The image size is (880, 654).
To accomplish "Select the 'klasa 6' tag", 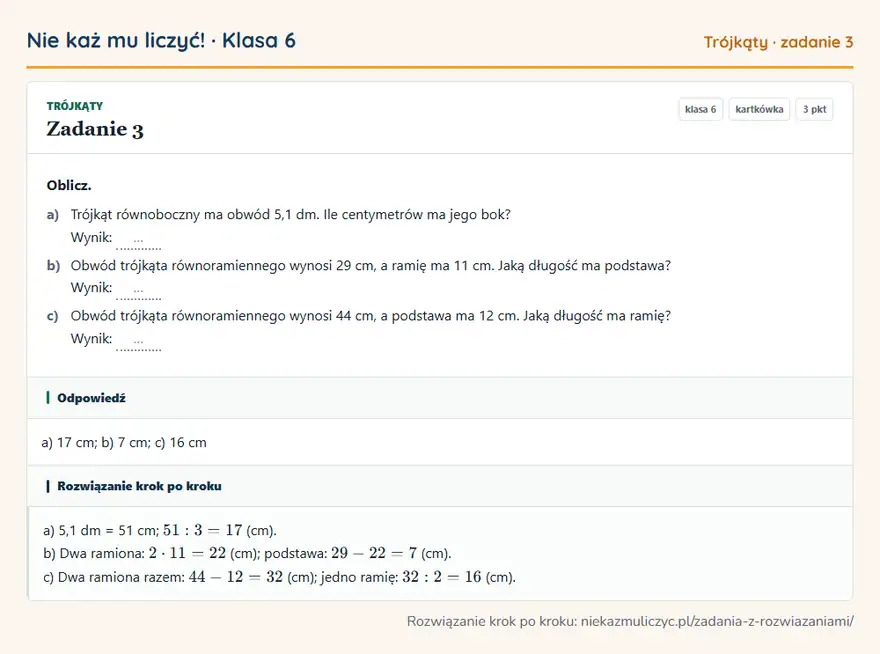I will point(700,109).
